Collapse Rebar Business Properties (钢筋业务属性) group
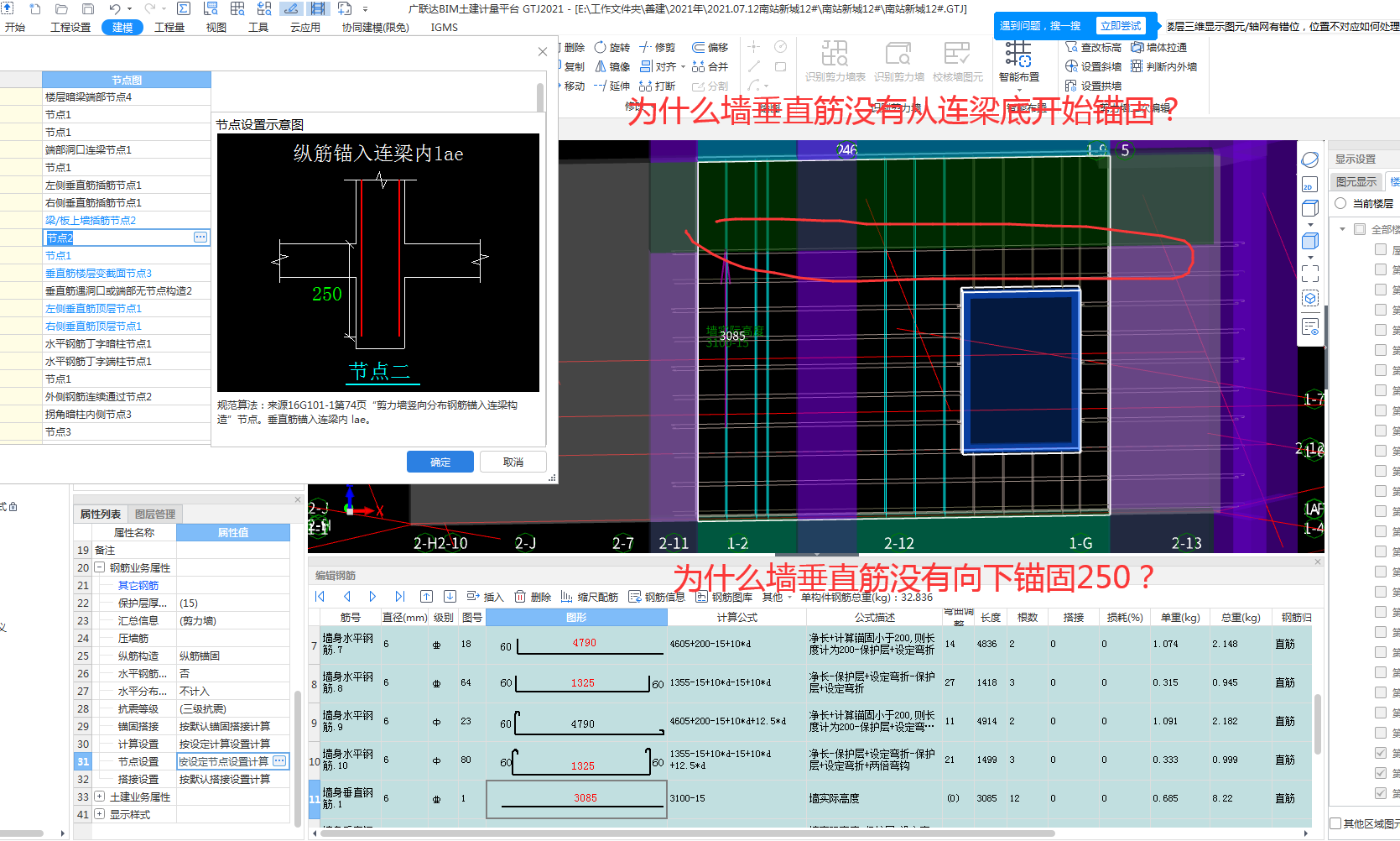 (99, 568)
